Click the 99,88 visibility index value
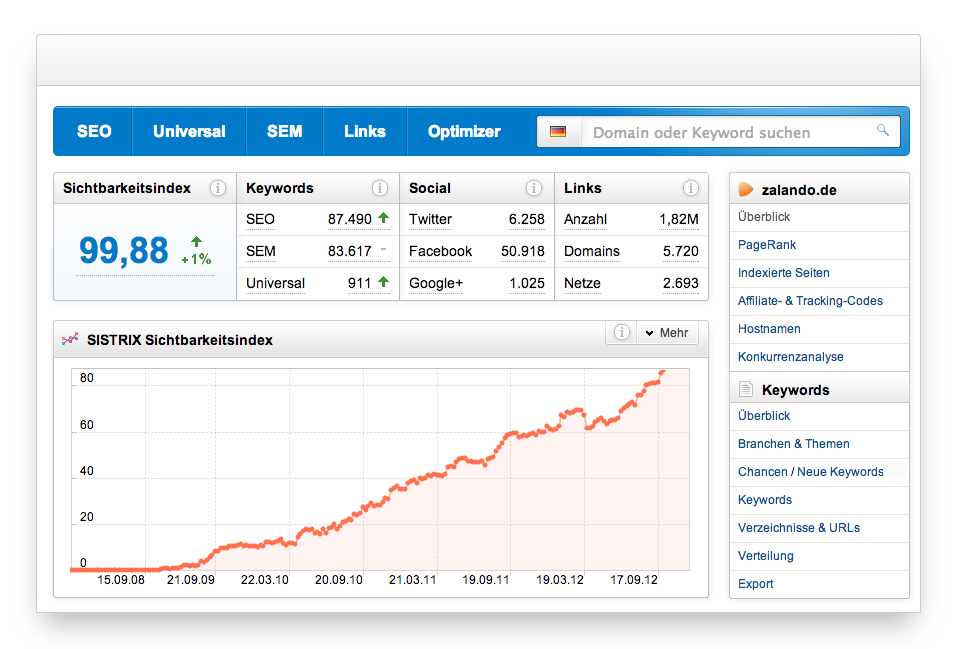 [x=124, y=250]
